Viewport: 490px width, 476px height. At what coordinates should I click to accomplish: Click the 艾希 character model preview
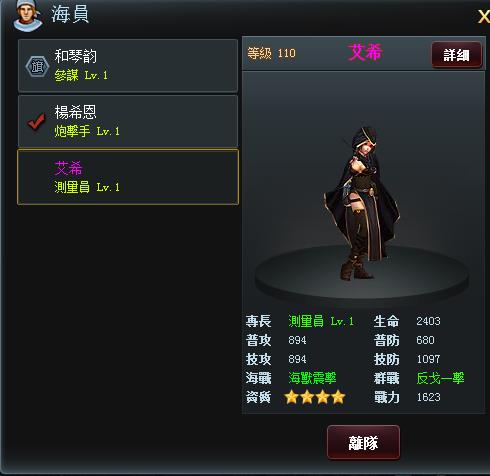point(362,203)
